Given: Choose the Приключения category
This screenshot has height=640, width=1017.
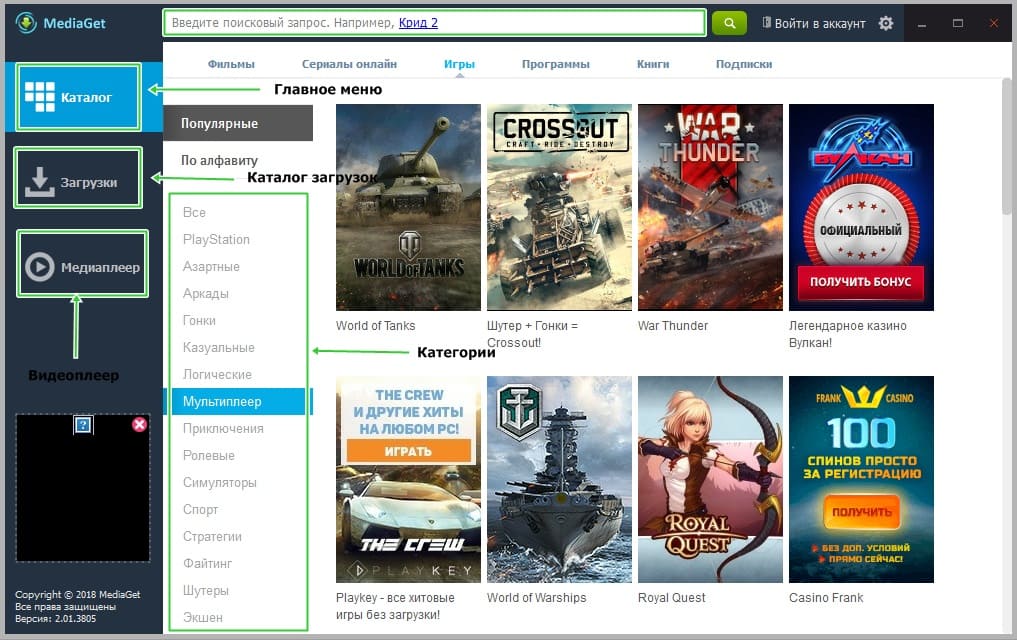Looking at the screenshot, I should pos(223,429).
